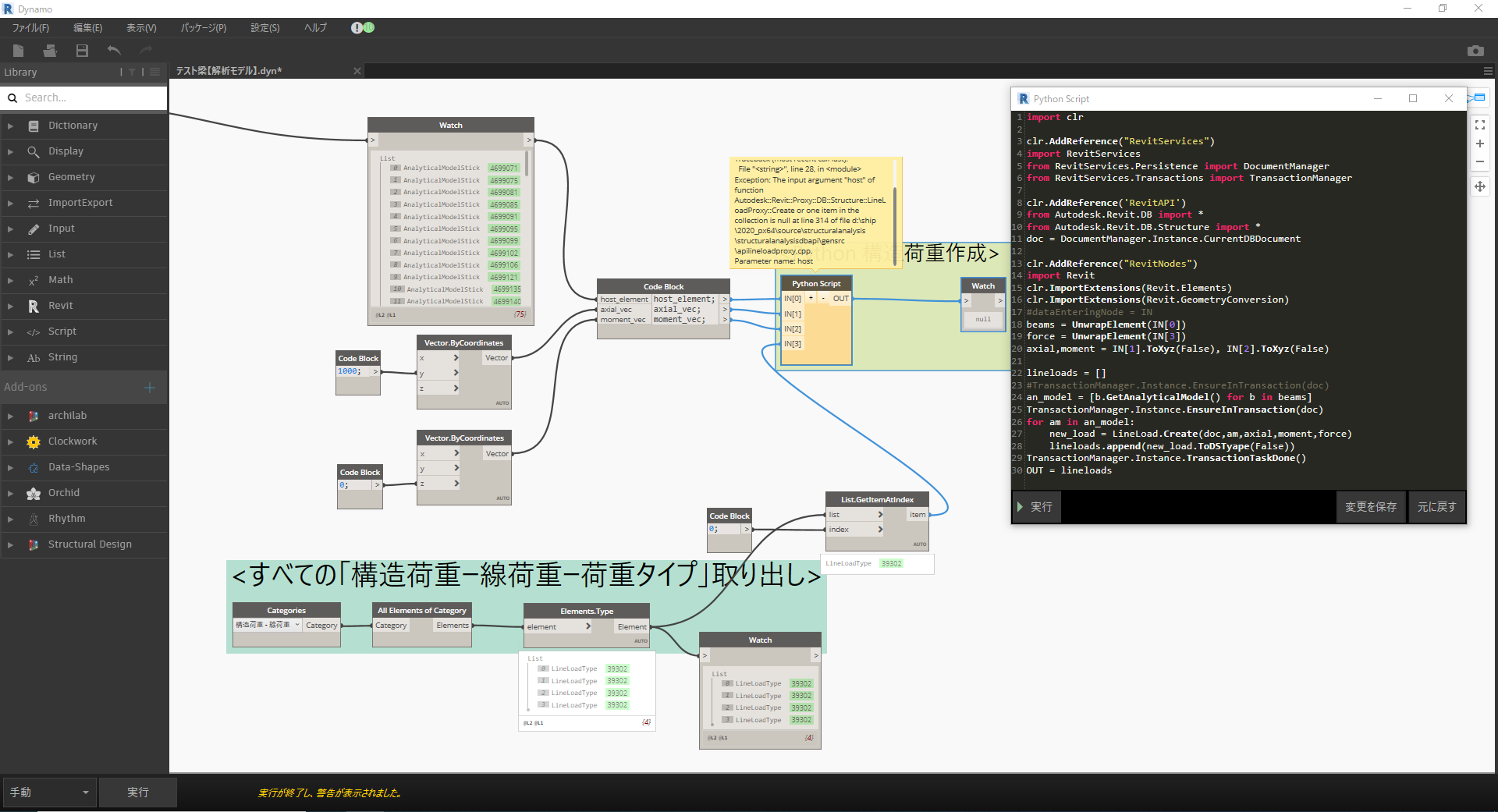
Task: Click the camera export image icon
Action: [x=1475, y=51]
